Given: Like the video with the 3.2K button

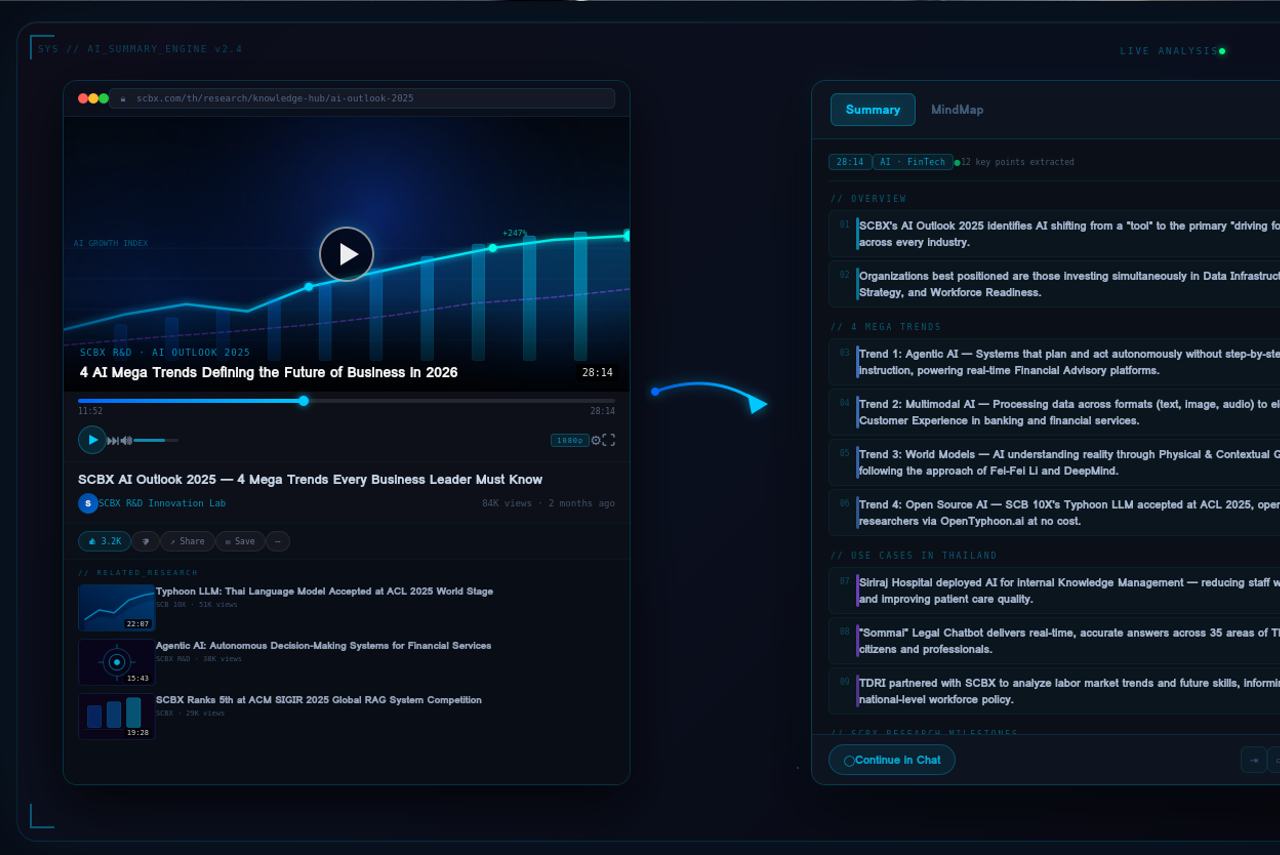Looking at the screenshot, I should (x=104, y=541).
